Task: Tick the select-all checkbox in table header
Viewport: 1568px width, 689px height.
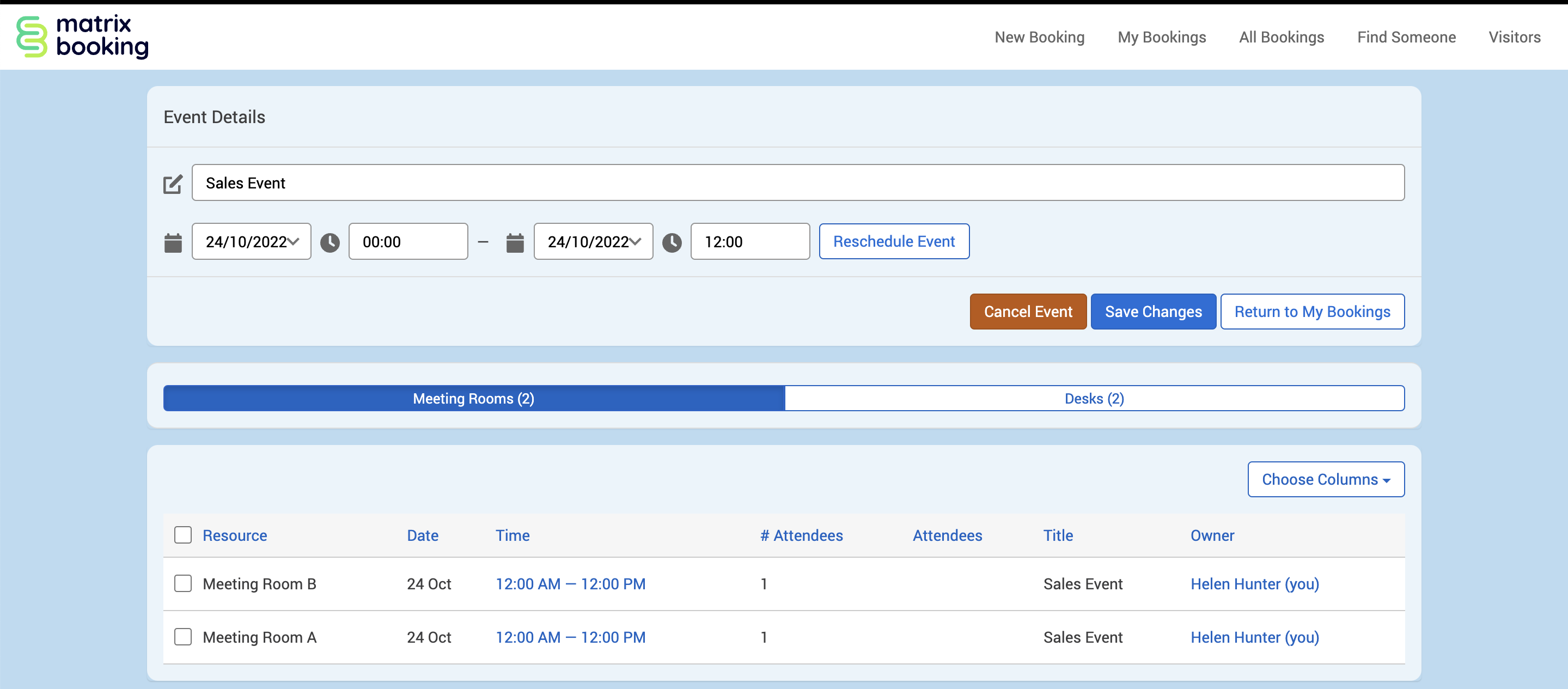Action: [x=182, y=535]
